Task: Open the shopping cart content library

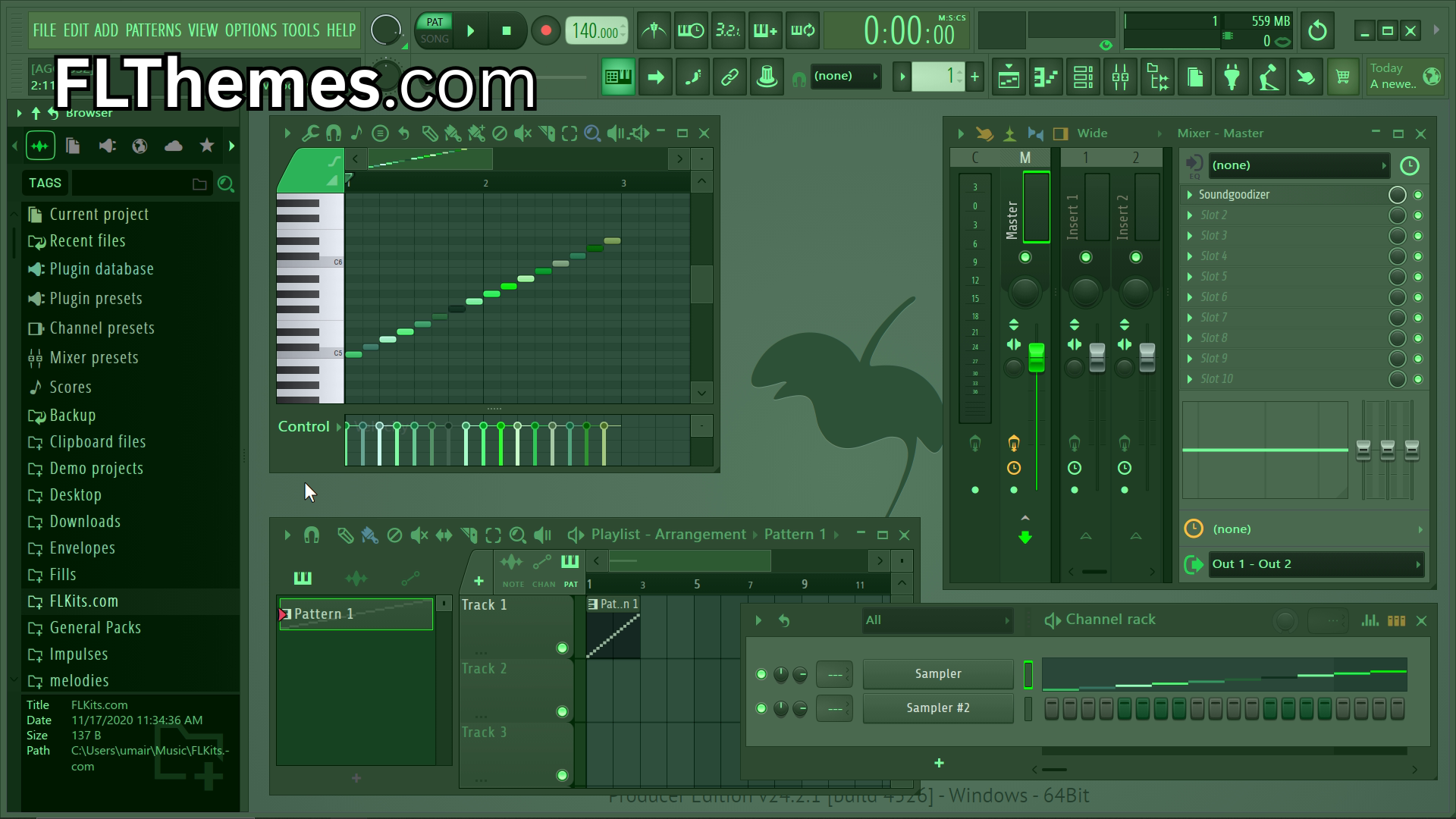Action: [1343, 77]
